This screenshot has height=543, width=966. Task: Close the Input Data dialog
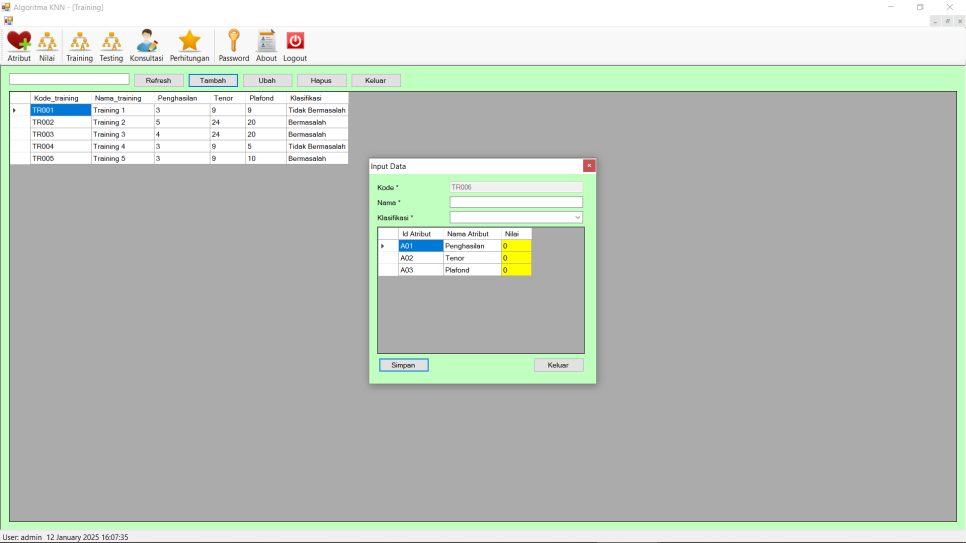[589, 166]
